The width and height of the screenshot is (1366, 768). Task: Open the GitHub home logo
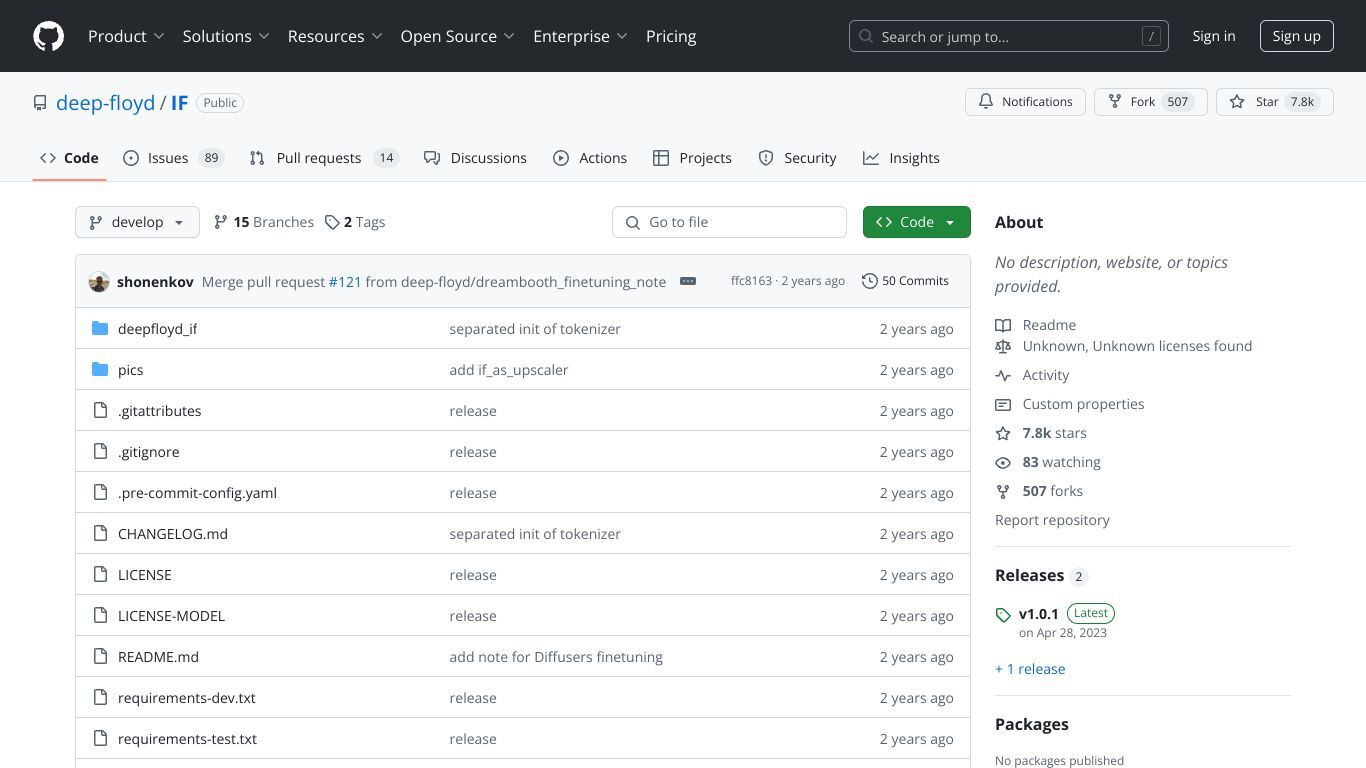click(x=48, y=36)
